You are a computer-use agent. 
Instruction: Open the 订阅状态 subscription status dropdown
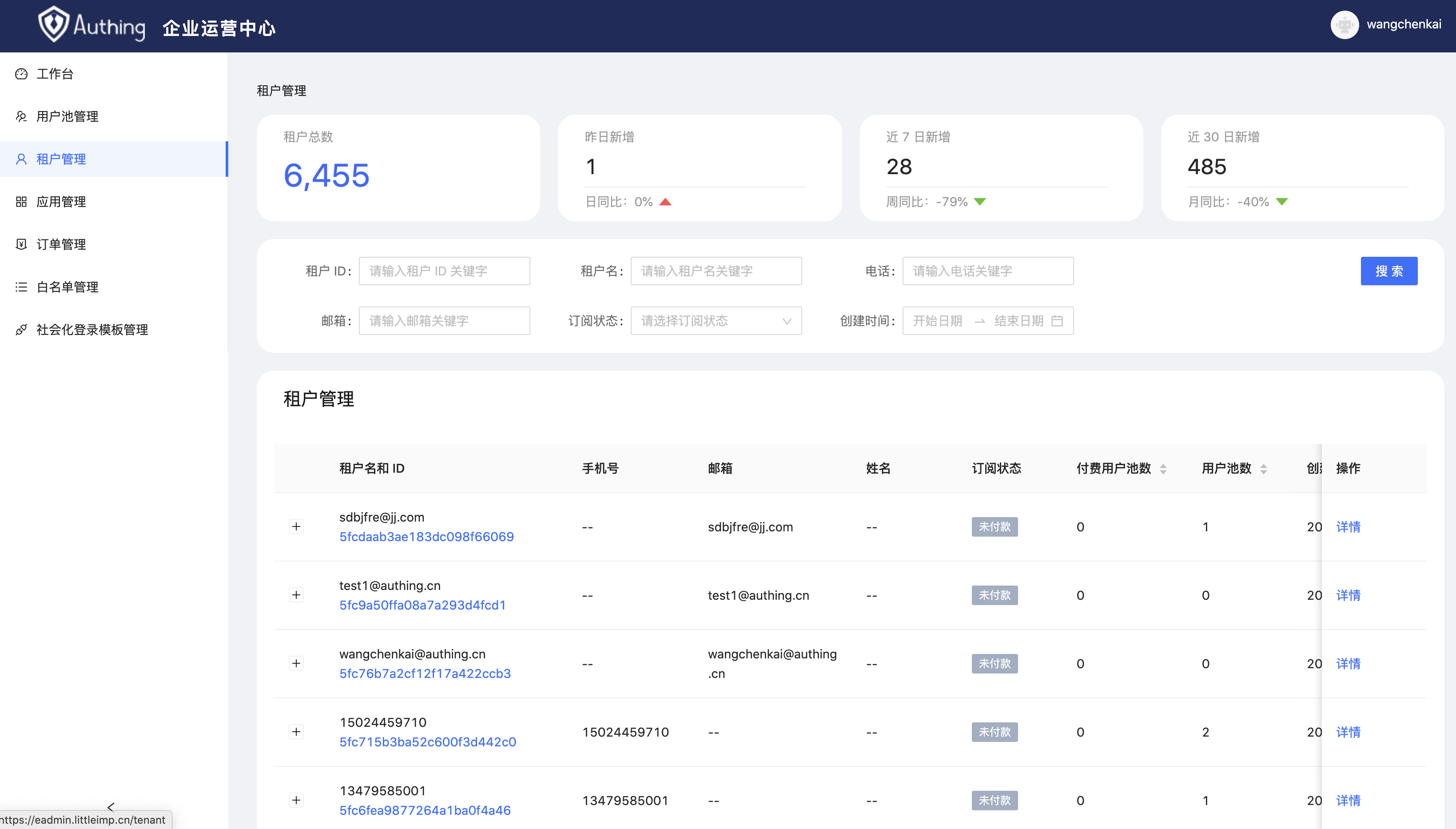[x=716, y=321]
